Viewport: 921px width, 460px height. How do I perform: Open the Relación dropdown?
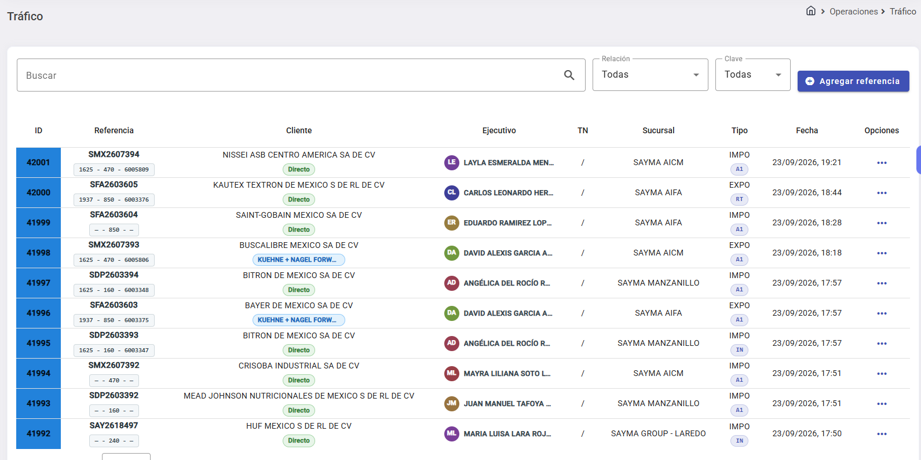650,75
